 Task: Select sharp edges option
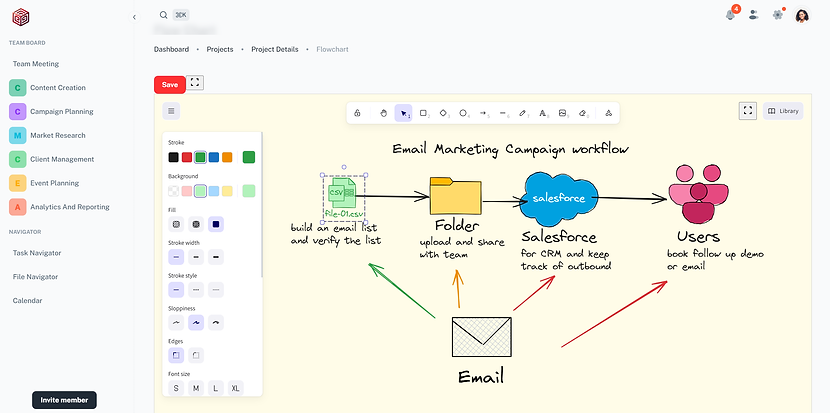click(176, 355)
